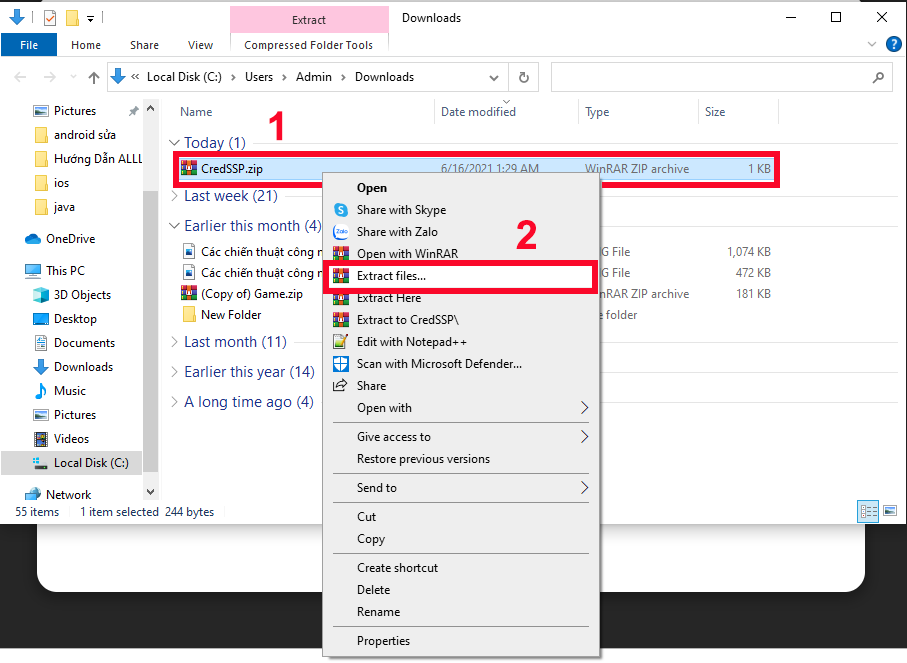Collapse the Today group

[174, 143]
